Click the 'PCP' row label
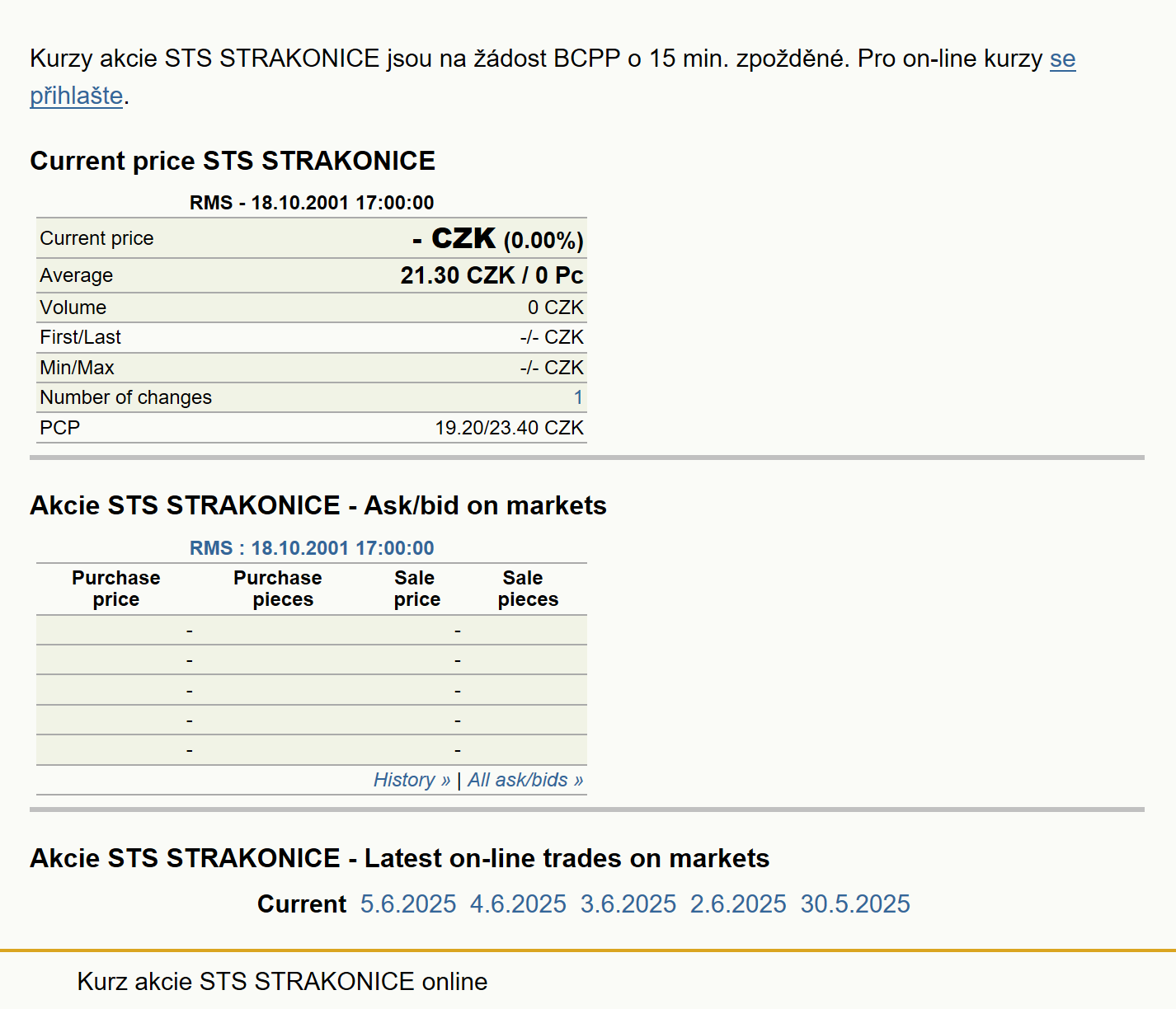Image resolution: width=1176 pixels, height=1009 pixels. click(59, 428)
